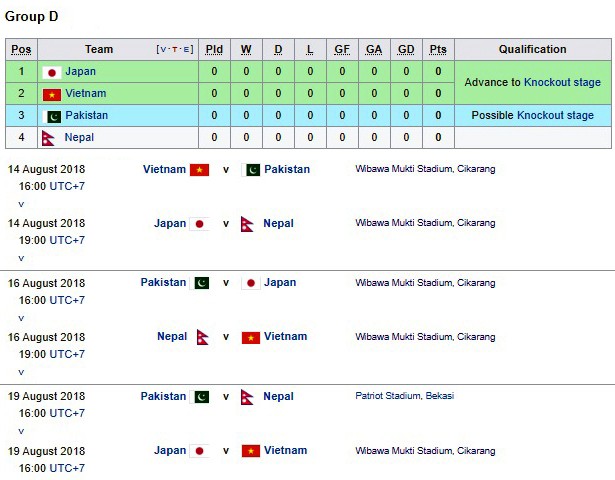Expand details under 16 August 19:00 Nepal match
Image resolution: width=615 pixels, height=480 pixels.
point(21,372)
